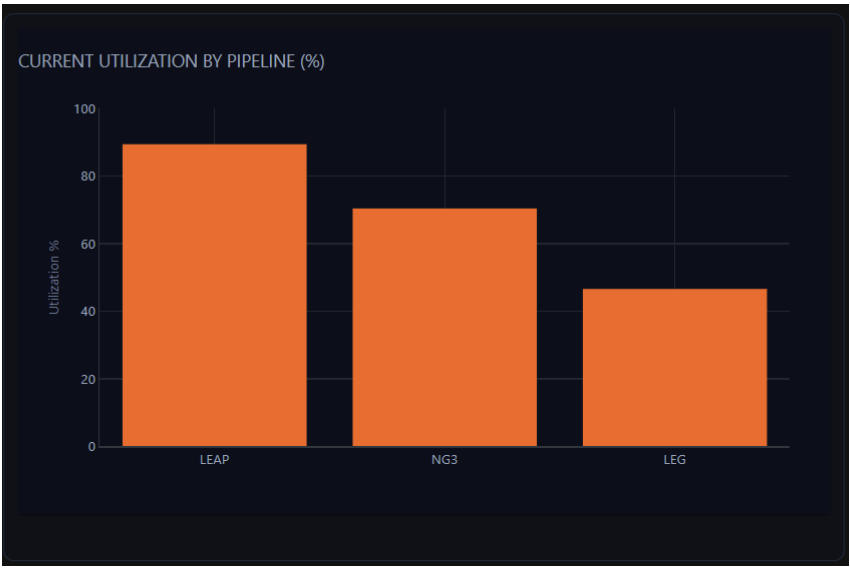Select the NG3 orange bar
Viewport: 850px width, 568px height.
coord(444,327)
